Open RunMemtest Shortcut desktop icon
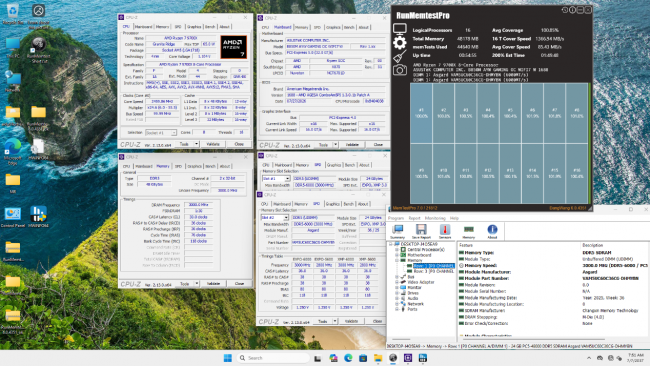The height and width of the screenshot is (366, 650). click(x=39, y=50)
